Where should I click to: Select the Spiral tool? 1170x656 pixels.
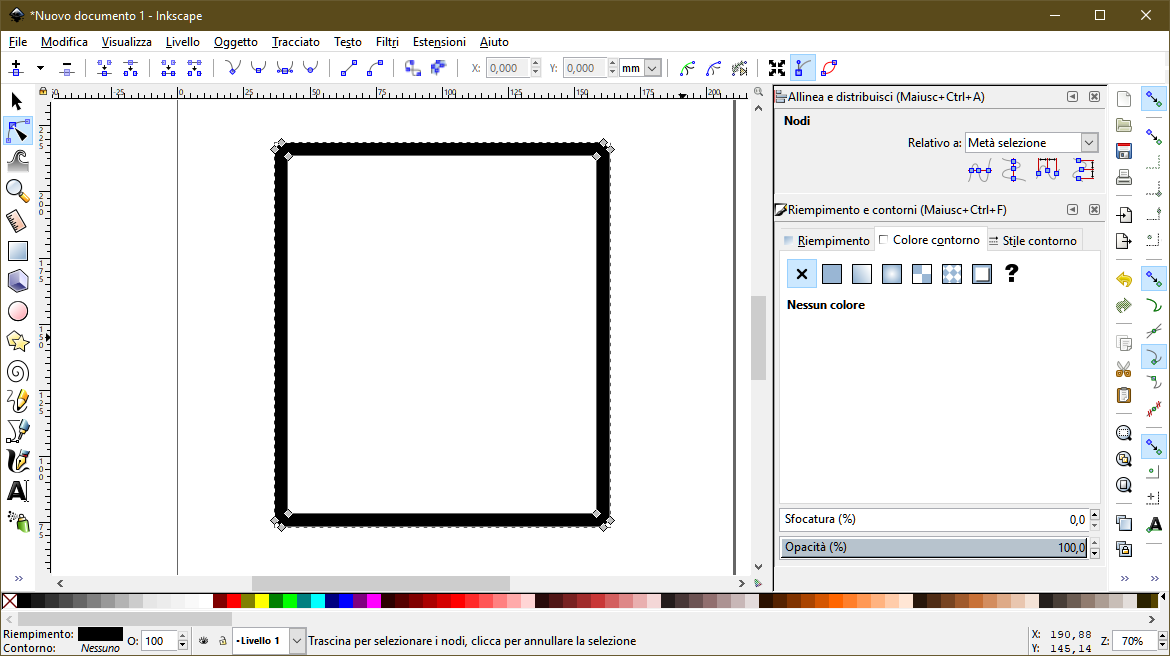[x=18, y=371]
